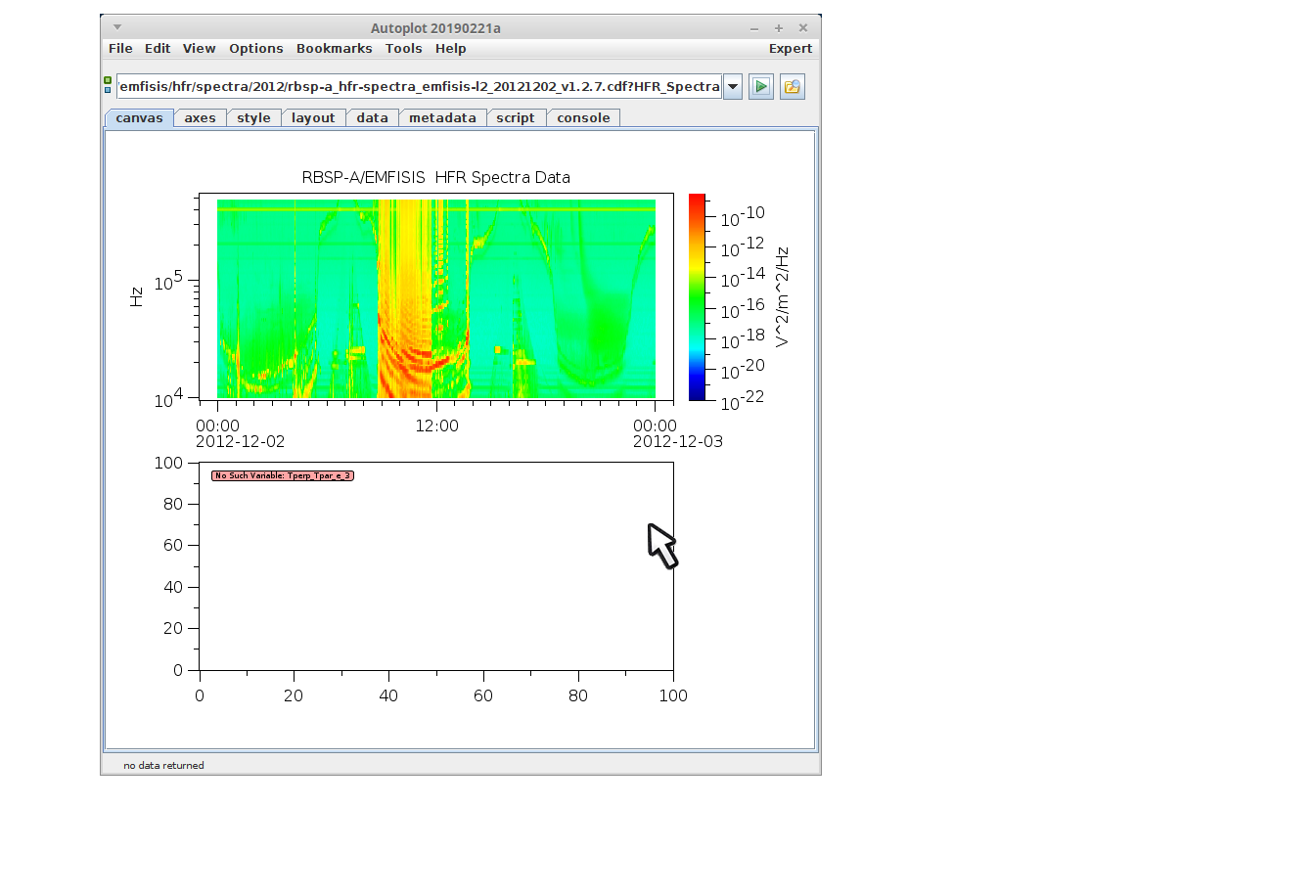Click the spectrogram color bar

(697, 297)
